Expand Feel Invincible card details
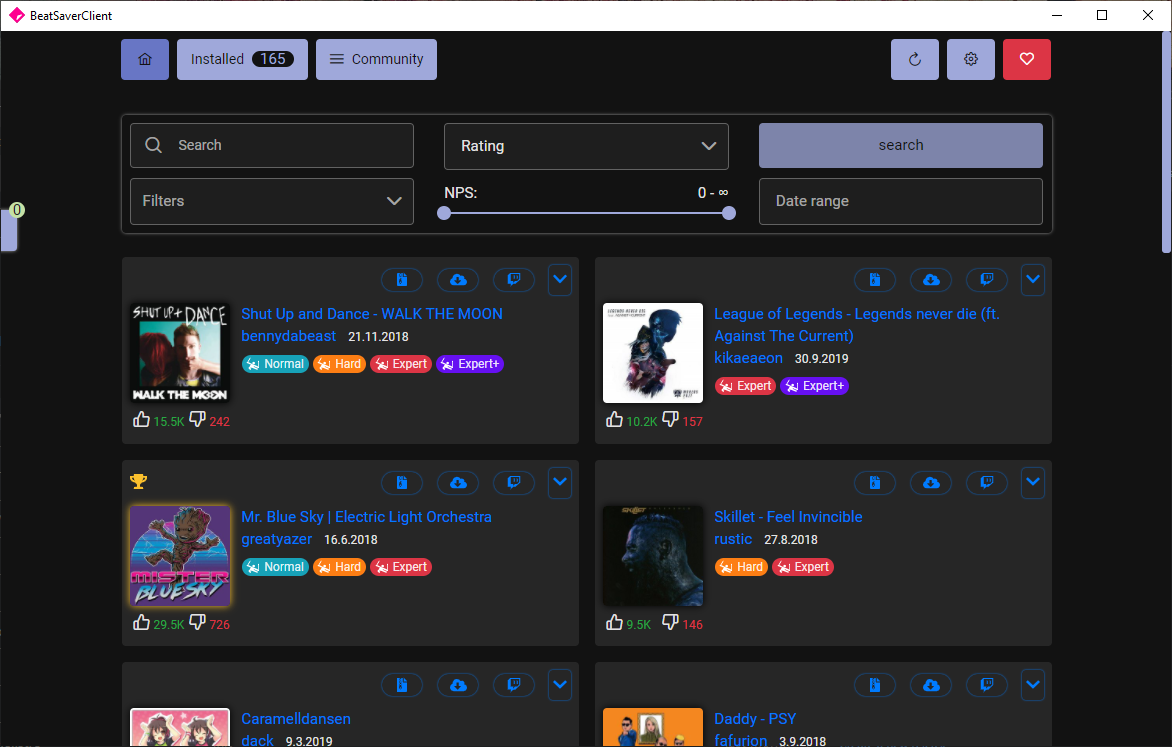 tap(1033, 482)
